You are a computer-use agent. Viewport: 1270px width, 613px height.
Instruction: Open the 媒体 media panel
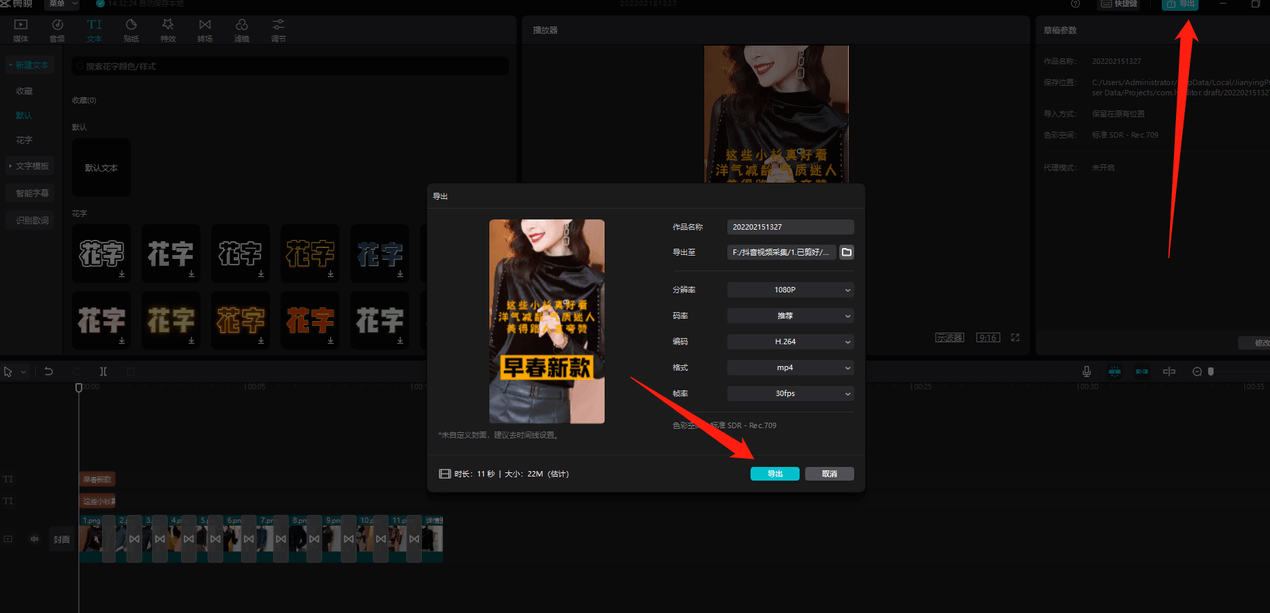coord(21,29)
